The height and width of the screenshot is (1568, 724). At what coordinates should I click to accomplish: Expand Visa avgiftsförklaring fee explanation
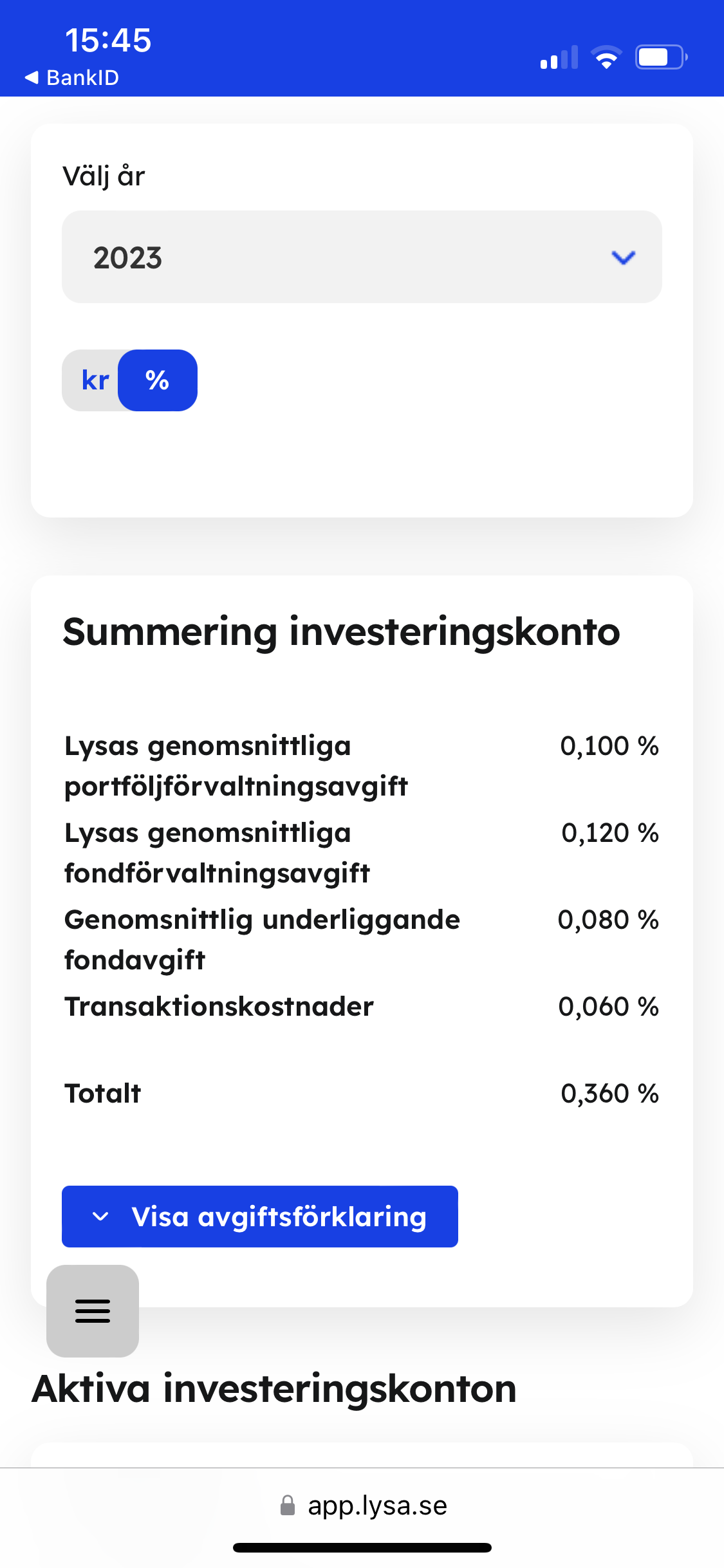click(278, 1217)
